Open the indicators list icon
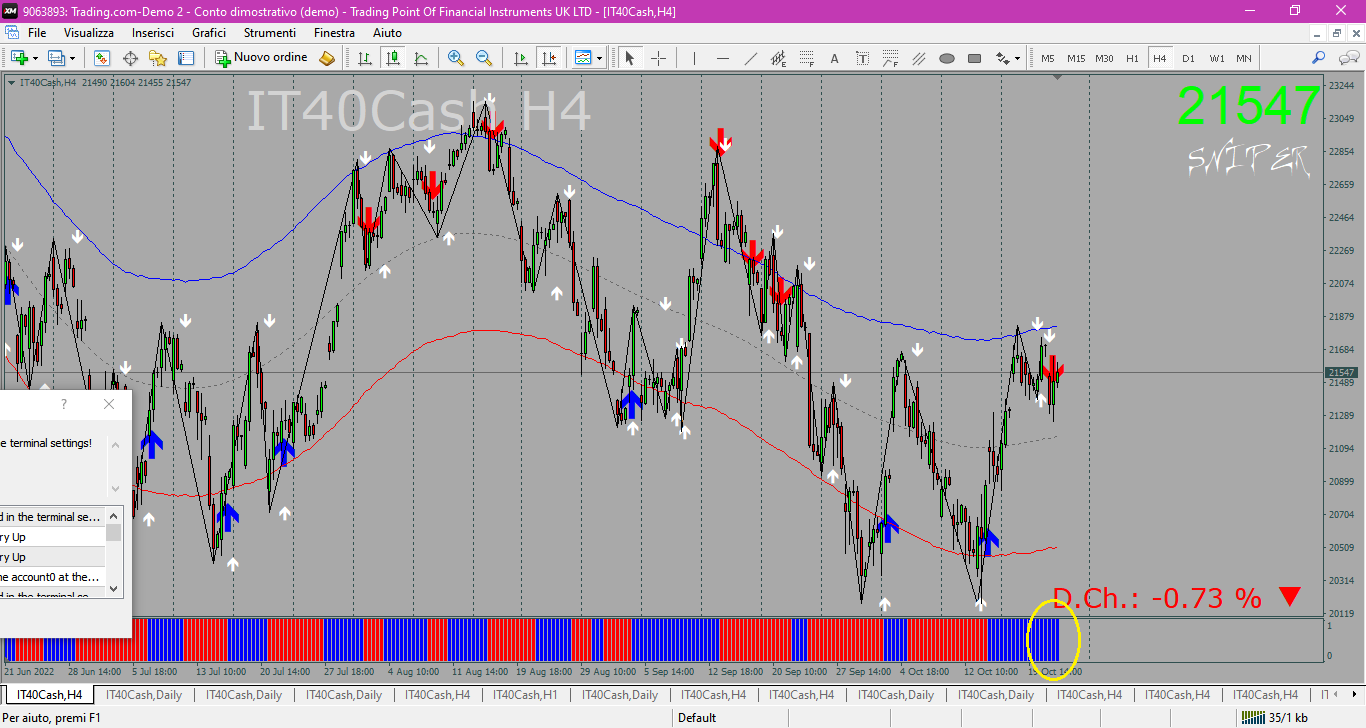Screen dimensions: 1366x728 tap(583, 58)
